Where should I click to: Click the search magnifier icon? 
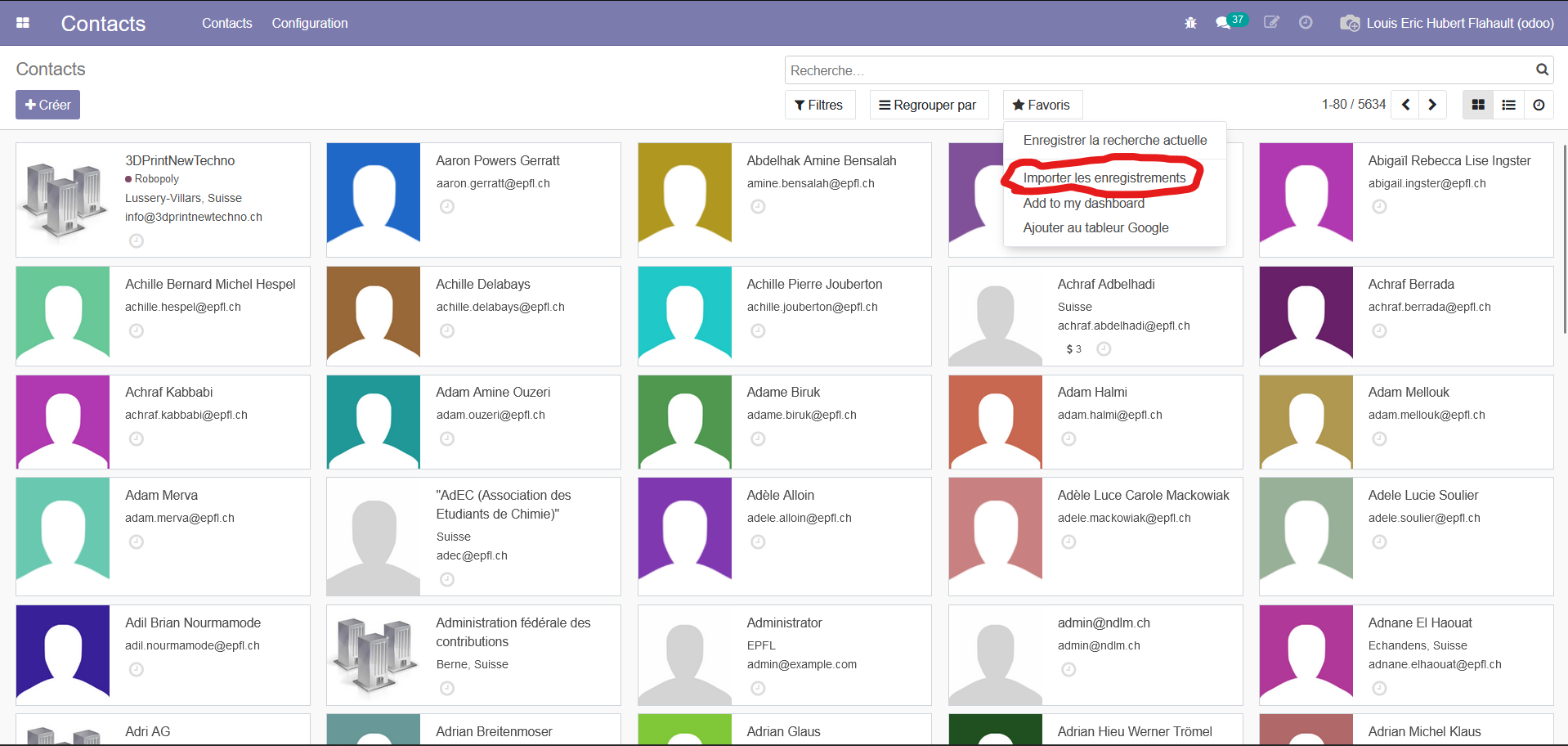pos(1542,70)
